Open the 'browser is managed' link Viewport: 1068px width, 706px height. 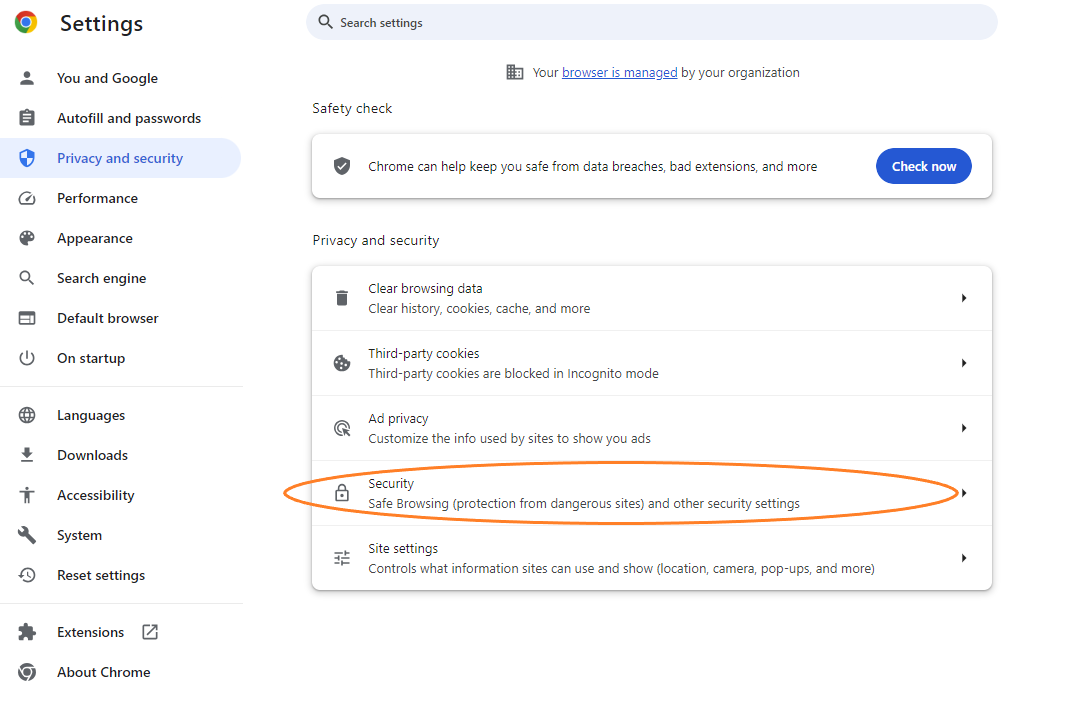(619, 72)
